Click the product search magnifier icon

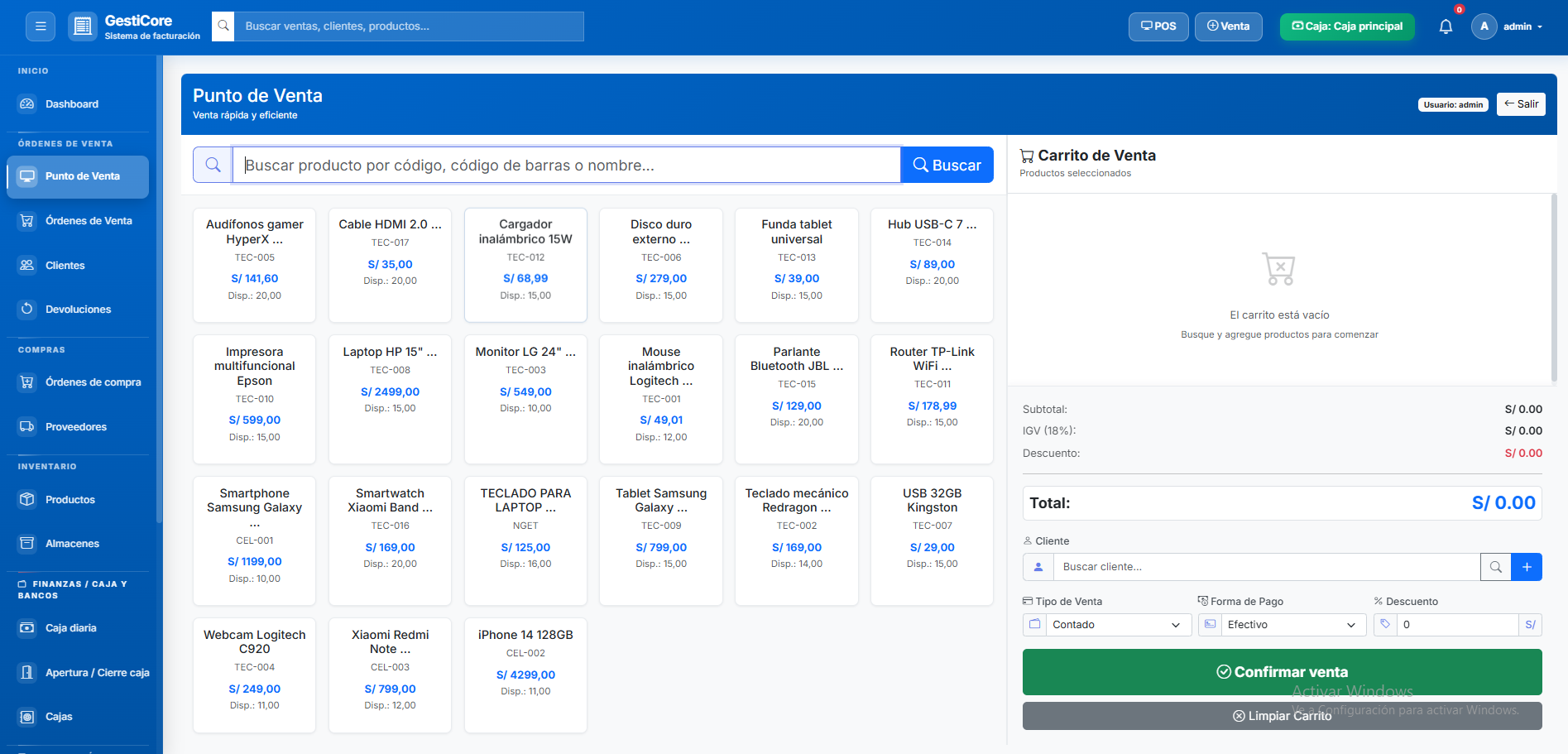213,165
